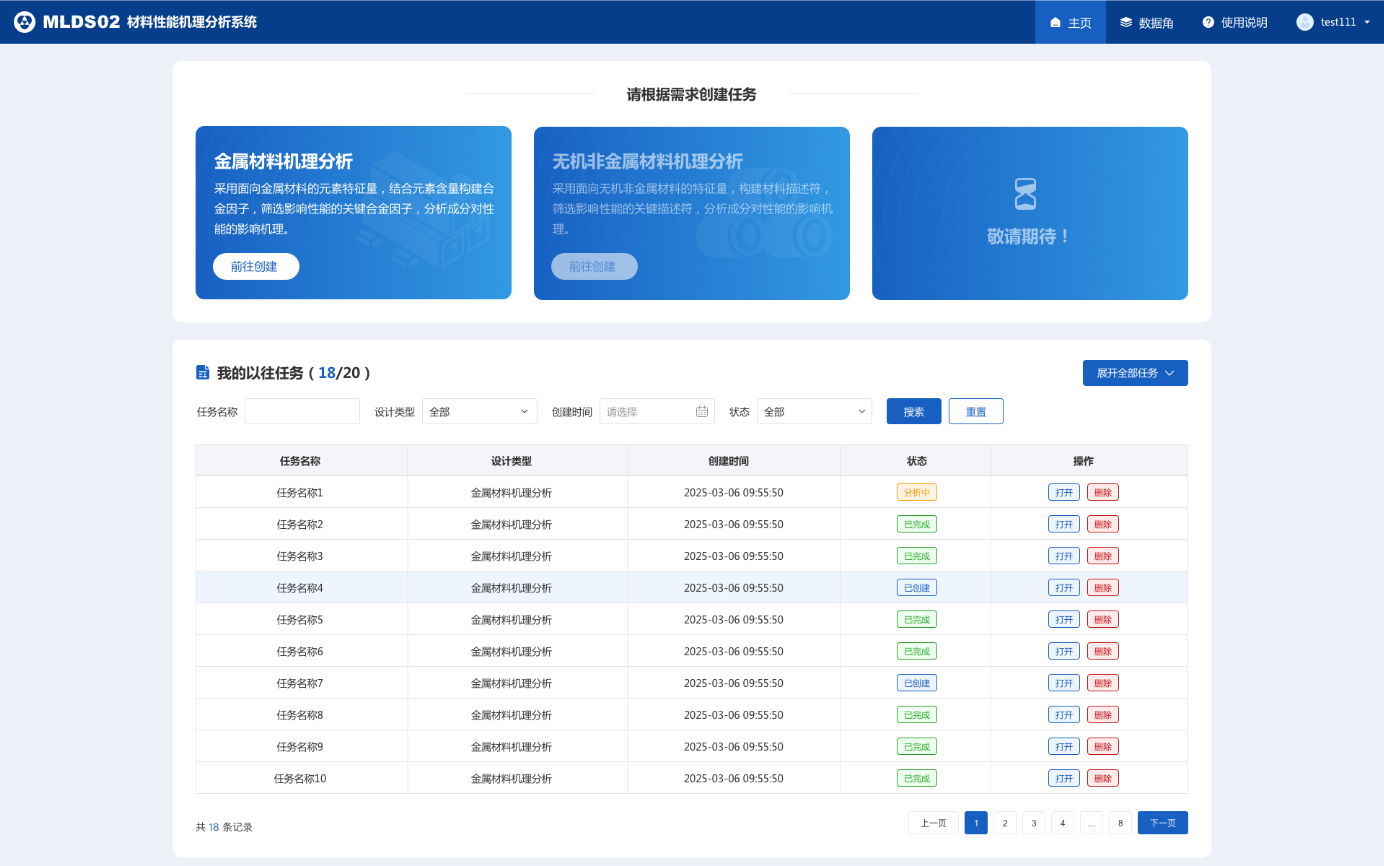Click the 重置 button

tap(975, 411)
